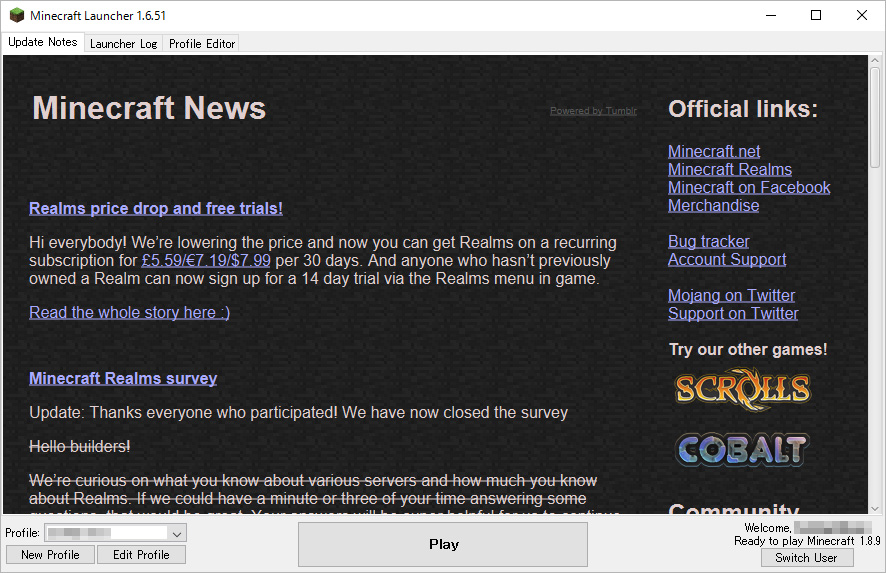Click the 'Official links:' heading
This screenshot has width=886, height=573.
743,109
